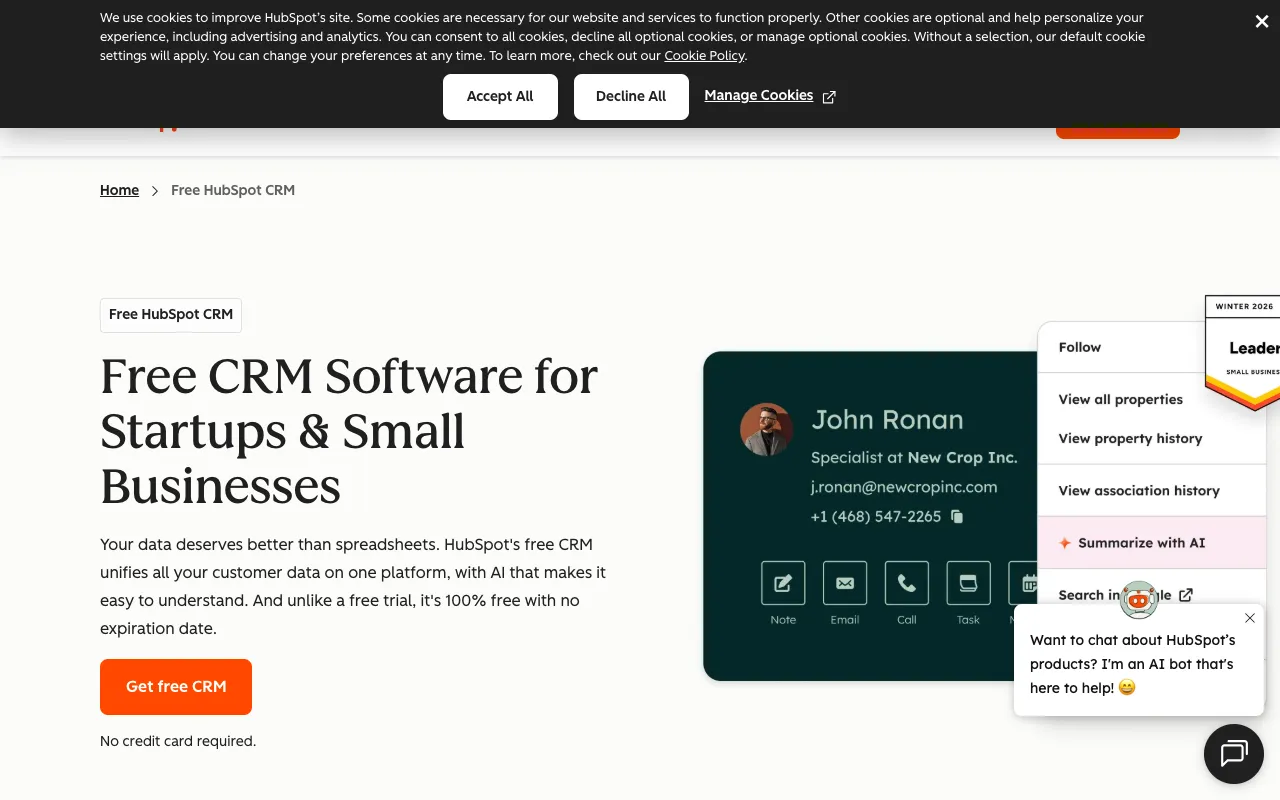Open the chat widget bubble
Screen dimensions: 1280x800
click(1233, 753)
